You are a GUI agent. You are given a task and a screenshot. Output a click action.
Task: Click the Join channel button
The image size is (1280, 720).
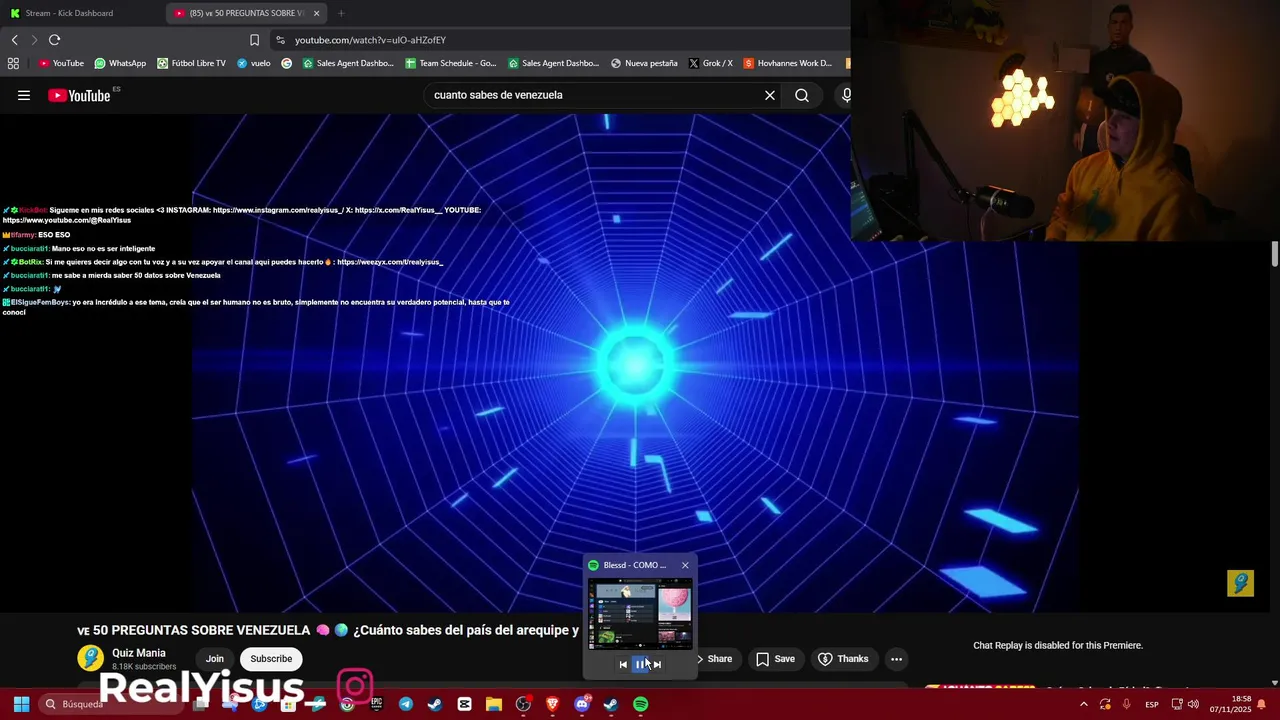[215, 659]
